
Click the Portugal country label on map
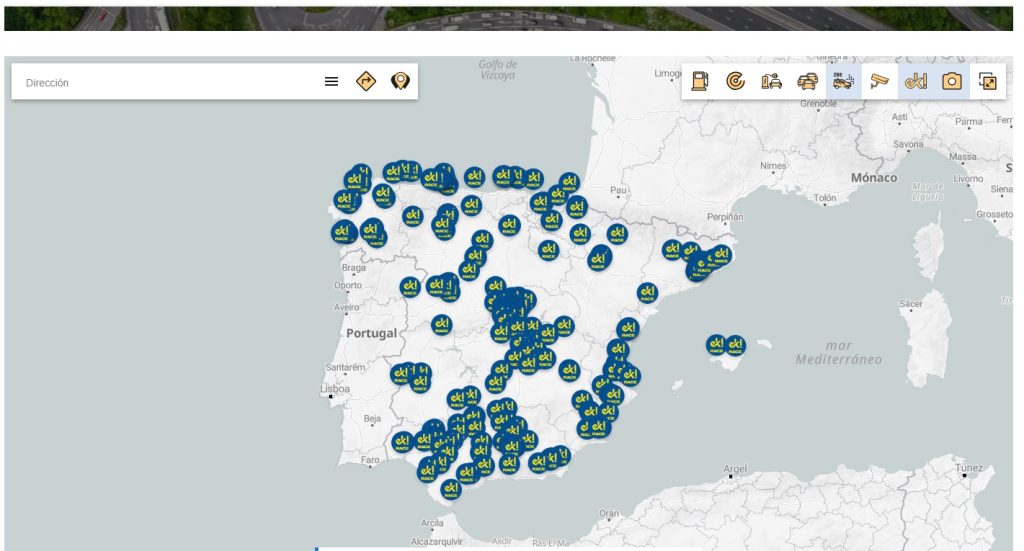coord(371,333)
